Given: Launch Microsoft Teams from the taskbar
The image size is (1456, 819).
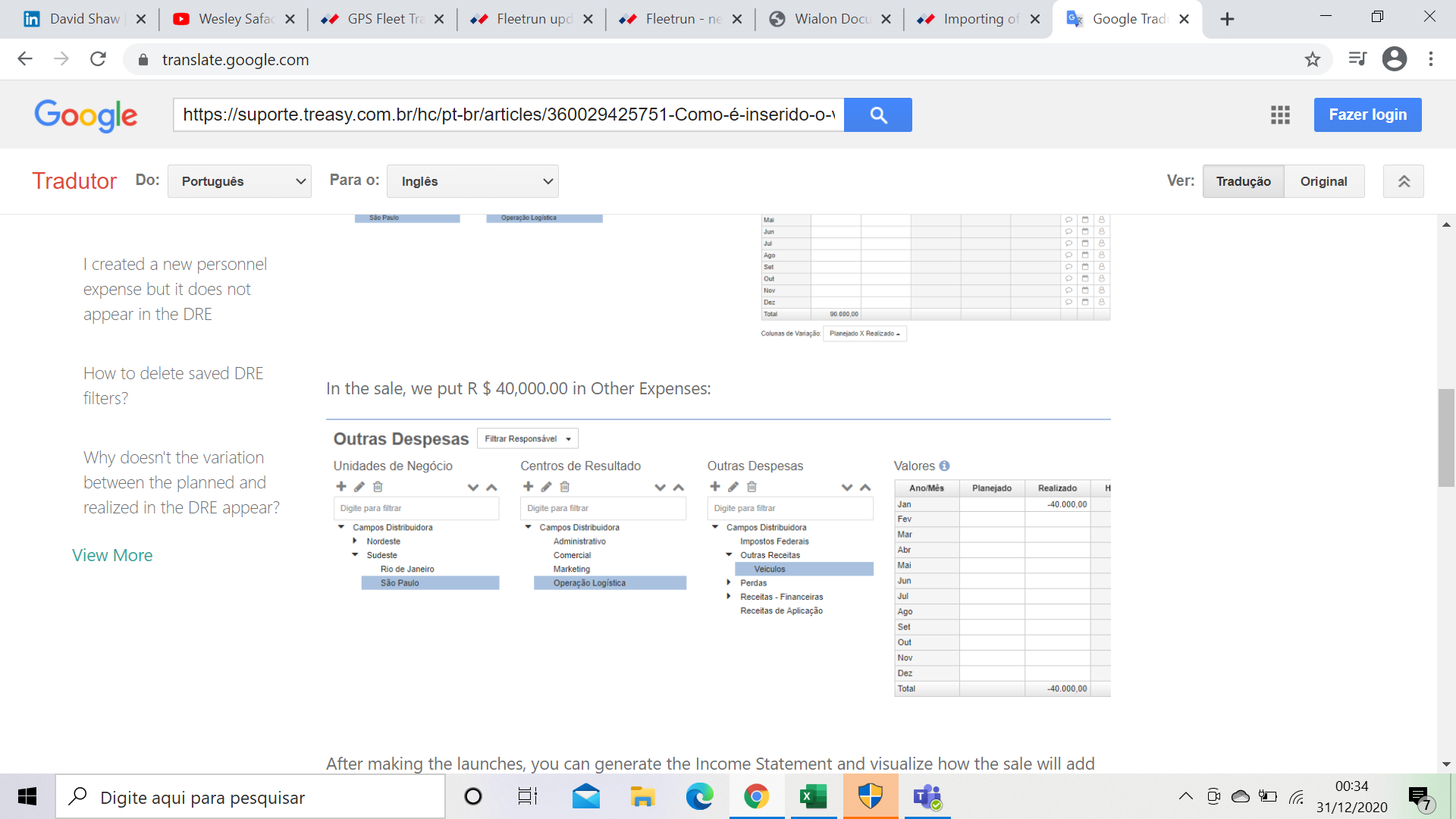Looking at the screenshot, I should point(927,796).
